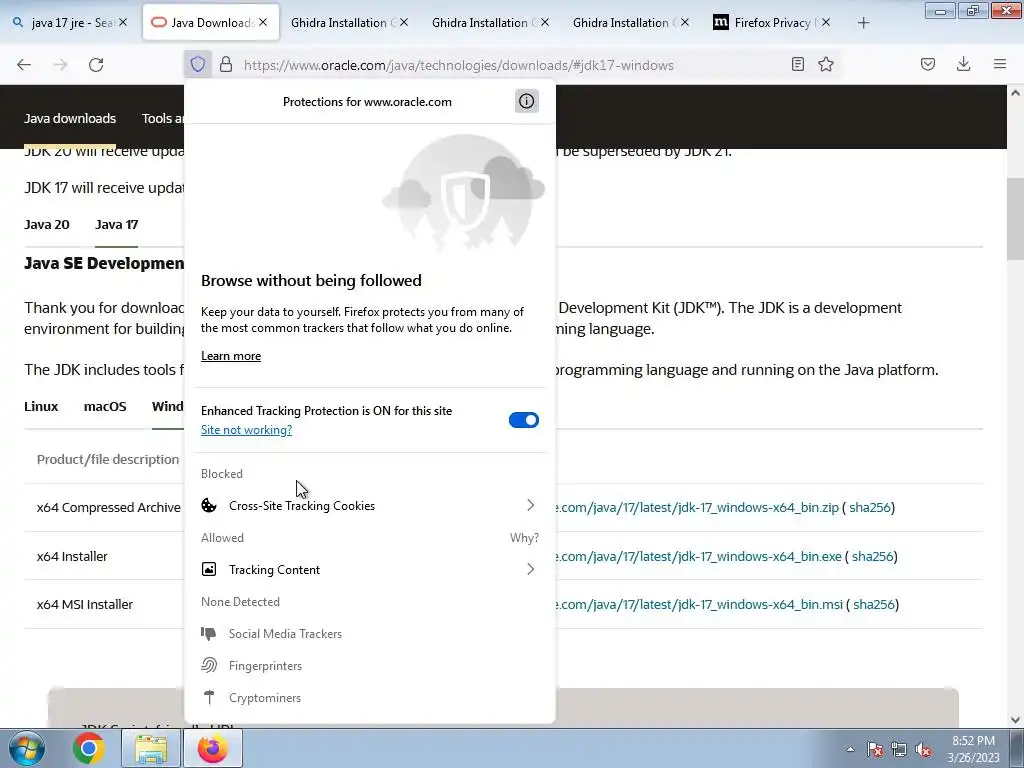Toggle reader view icon in address bar
1024x768 pixels.
pyautogui.click(x=797, y=64)
